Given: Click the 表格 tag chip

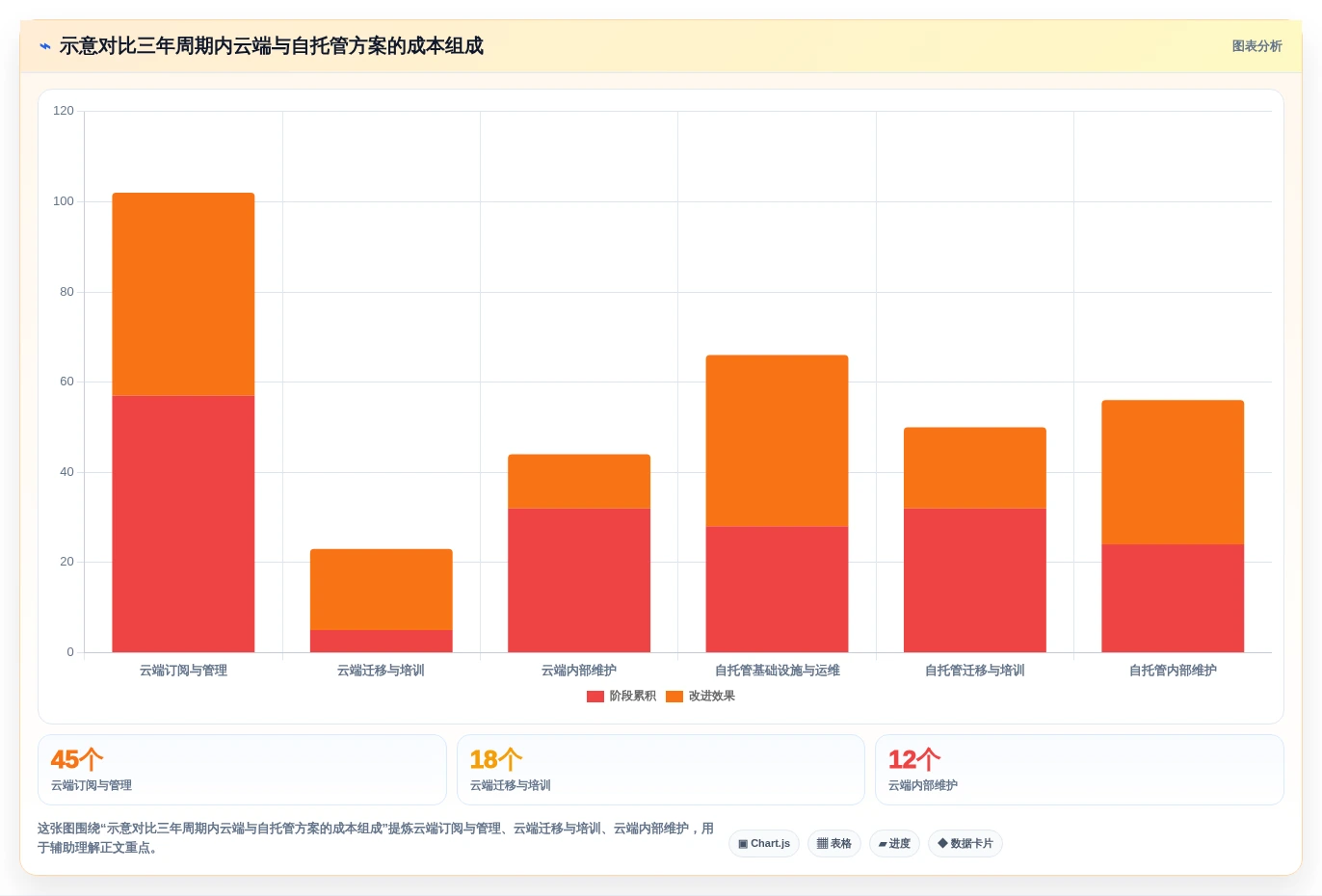Looking at the screenshot, I should coord(834,844).
